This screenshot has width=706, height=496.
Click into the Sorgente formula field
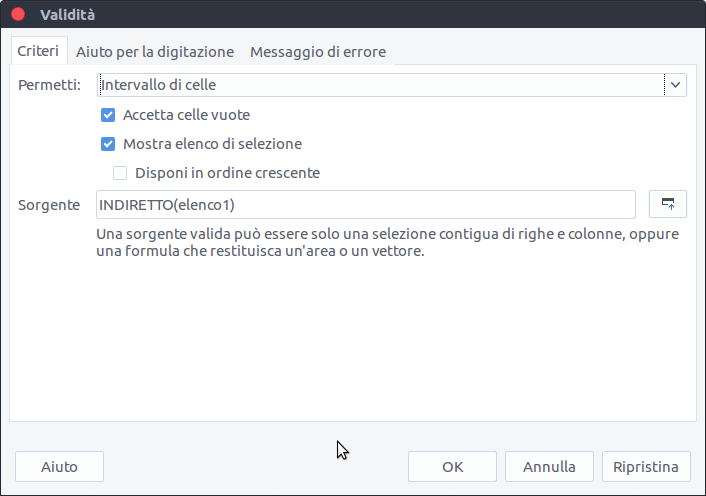click(366, 204)
